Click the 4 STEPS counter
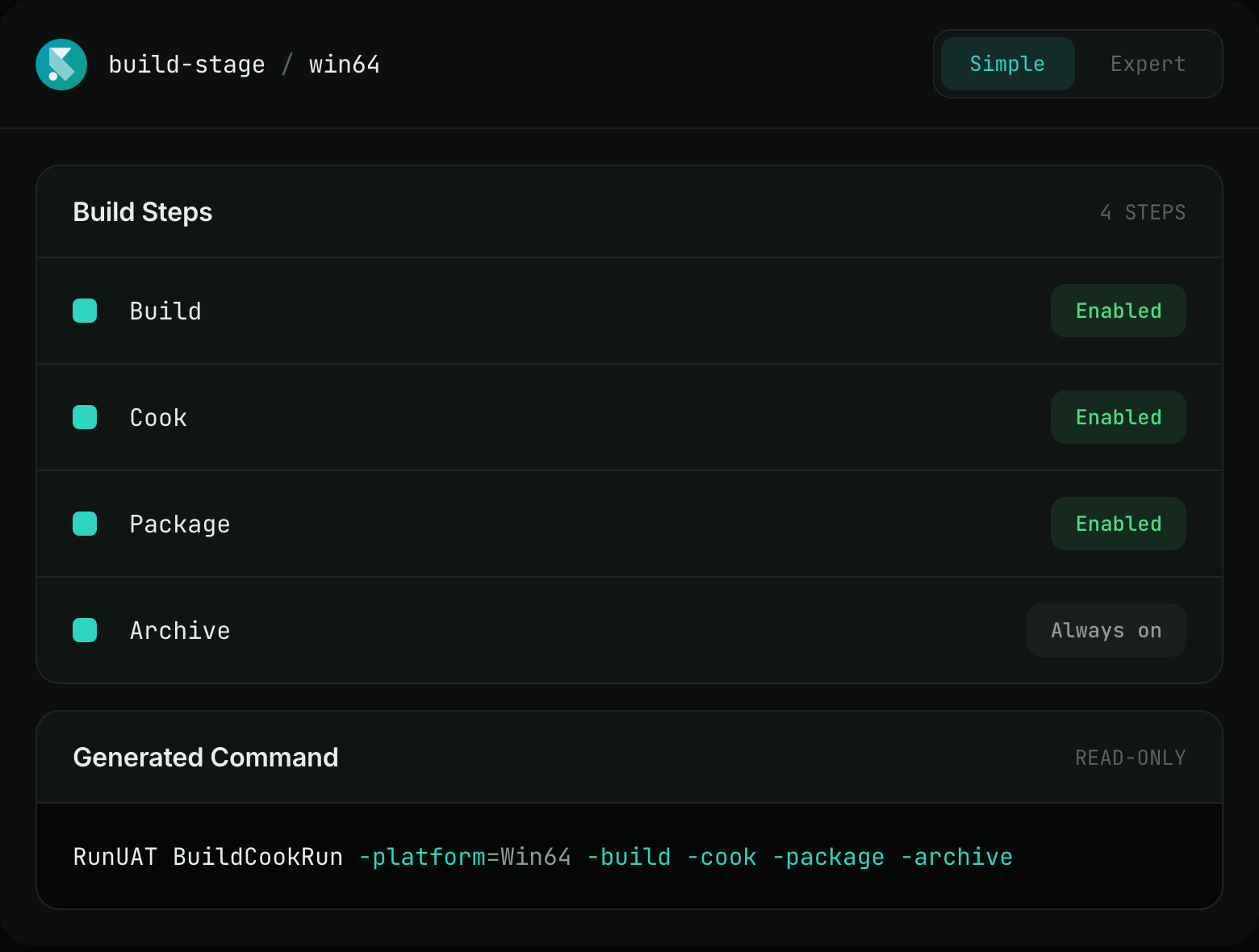 (x=1143, y=212)
